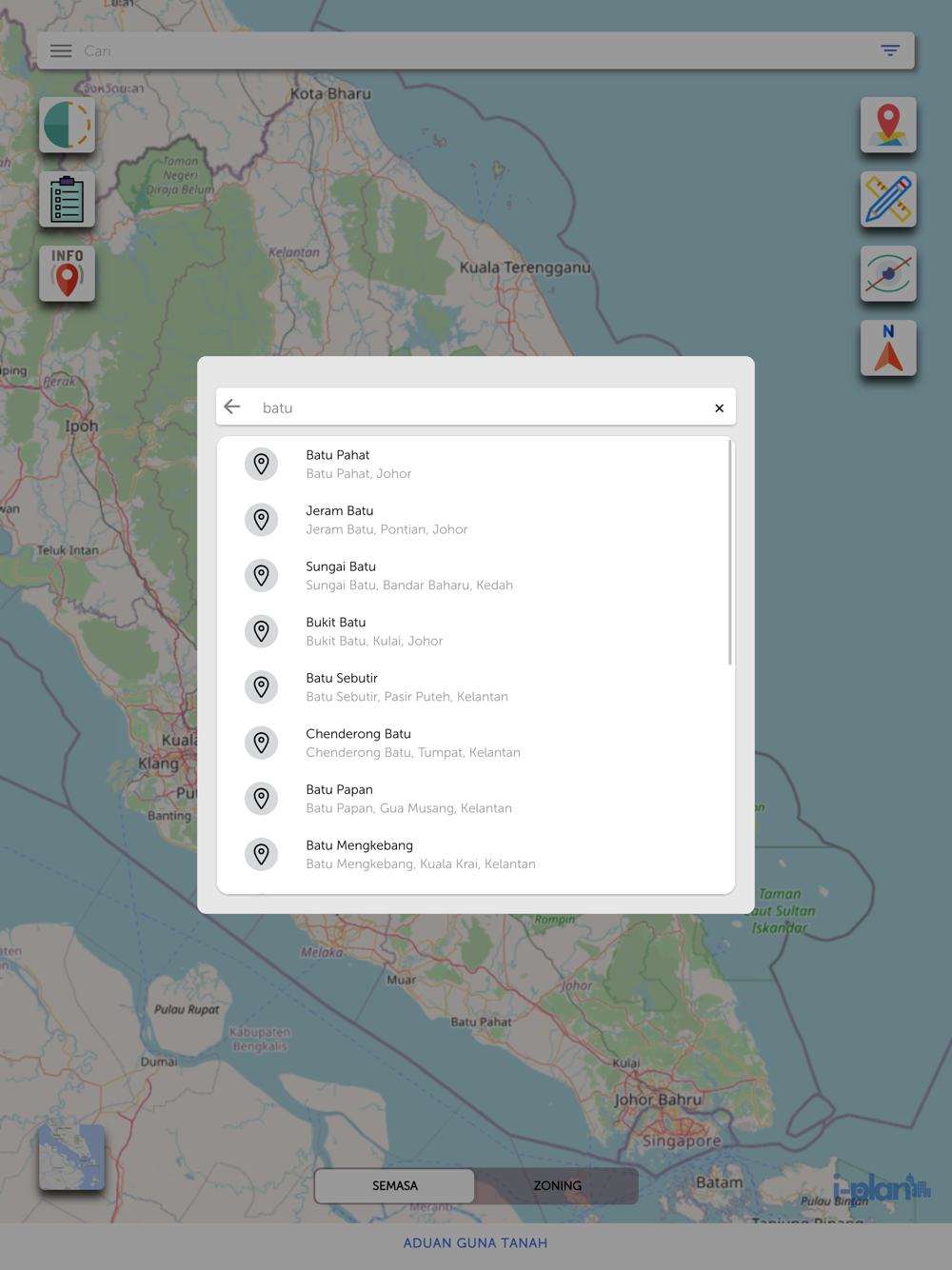Image resolution: width=952 pixels, height=1270 pixels.
Task: Choose the Batu Pahat result title
Action: click(337, 455)
